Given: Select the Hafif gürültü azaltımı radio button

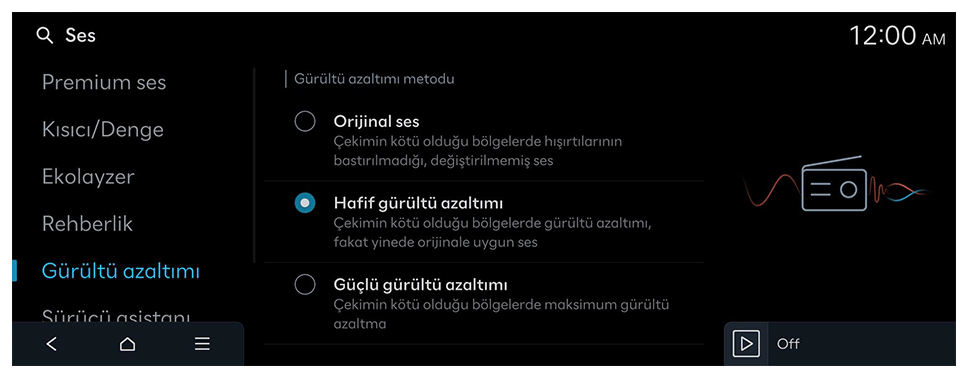Looking at the screenshot, I should coord(305,203).
